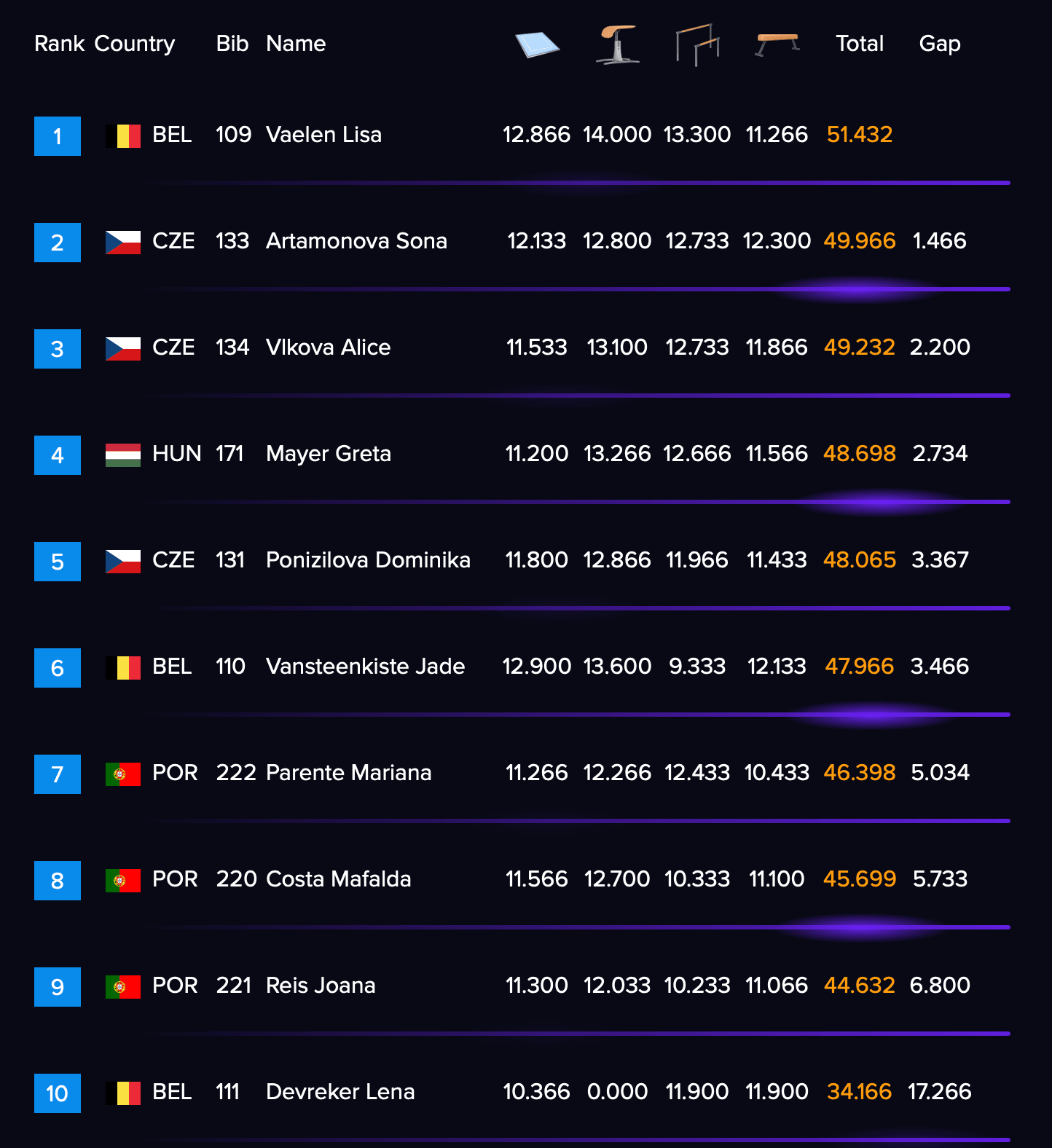Click the Belgium flag beside Vaelen Lisa

click(x=123, y=136)
